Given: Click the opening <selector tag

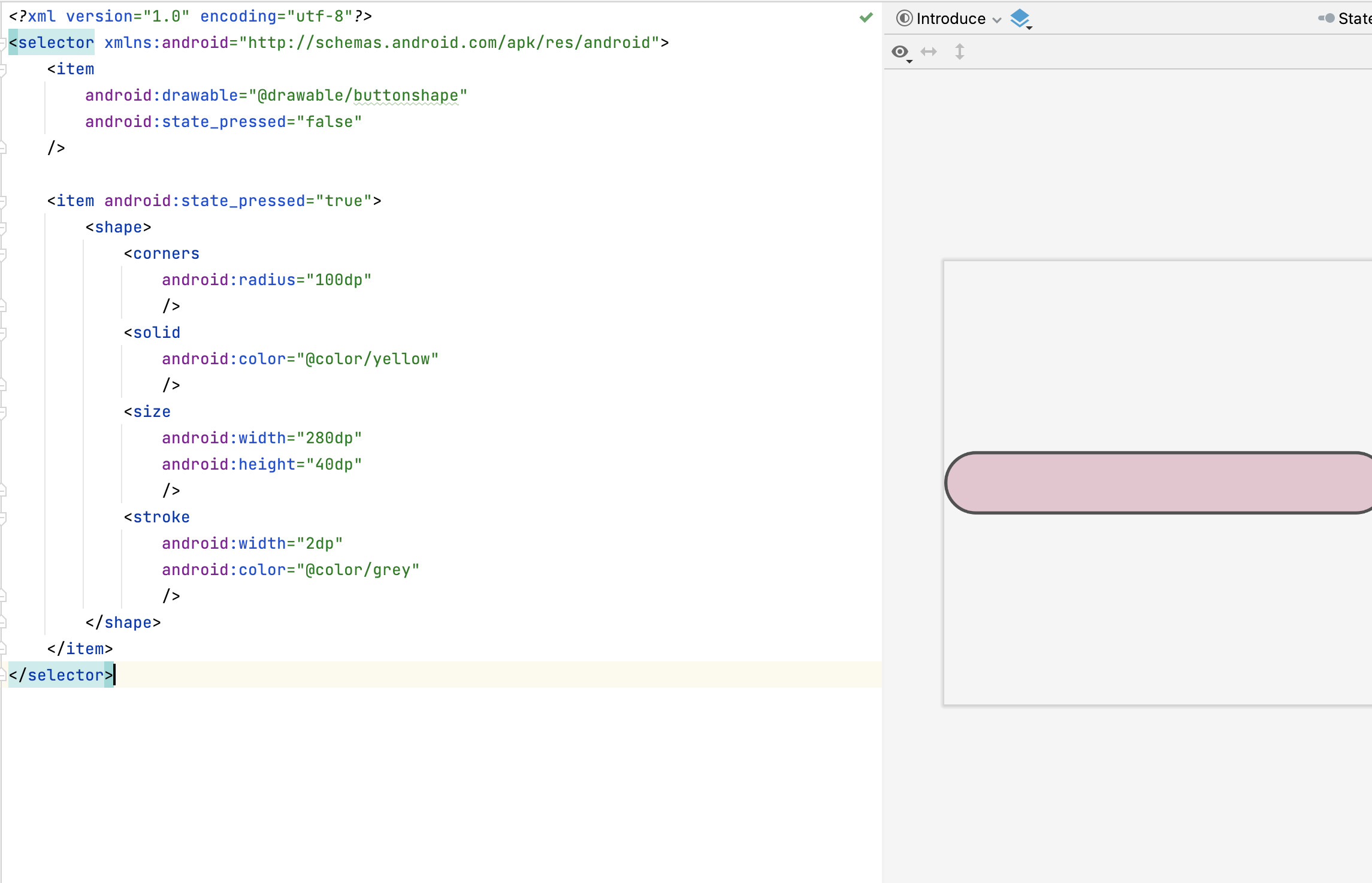Looking at the screenshot, I should pos(52,43).
